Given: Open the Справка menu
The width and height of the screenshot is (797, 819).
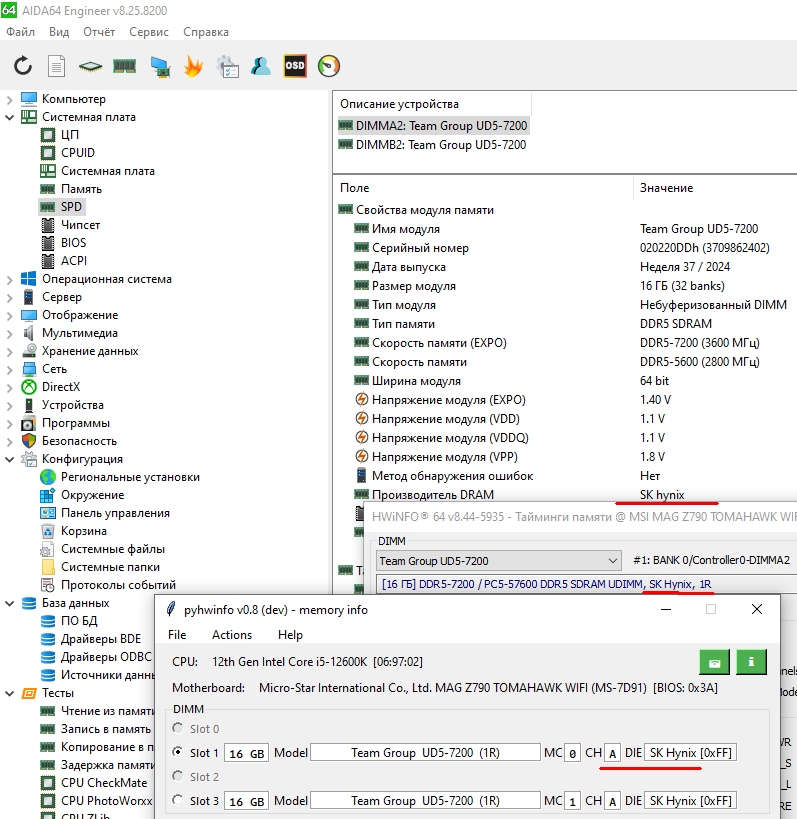Looking at the screenshot, I should (x=206, y=32).
